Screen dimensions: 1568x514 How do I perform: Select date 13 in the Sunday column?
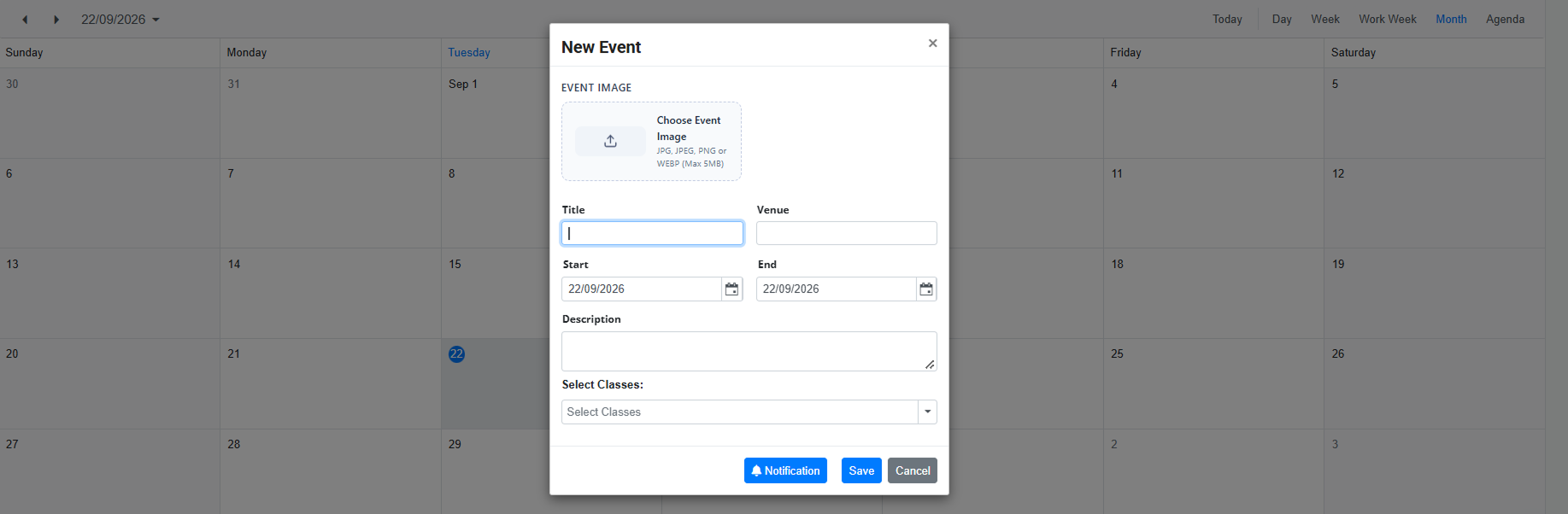pos(13,265)
